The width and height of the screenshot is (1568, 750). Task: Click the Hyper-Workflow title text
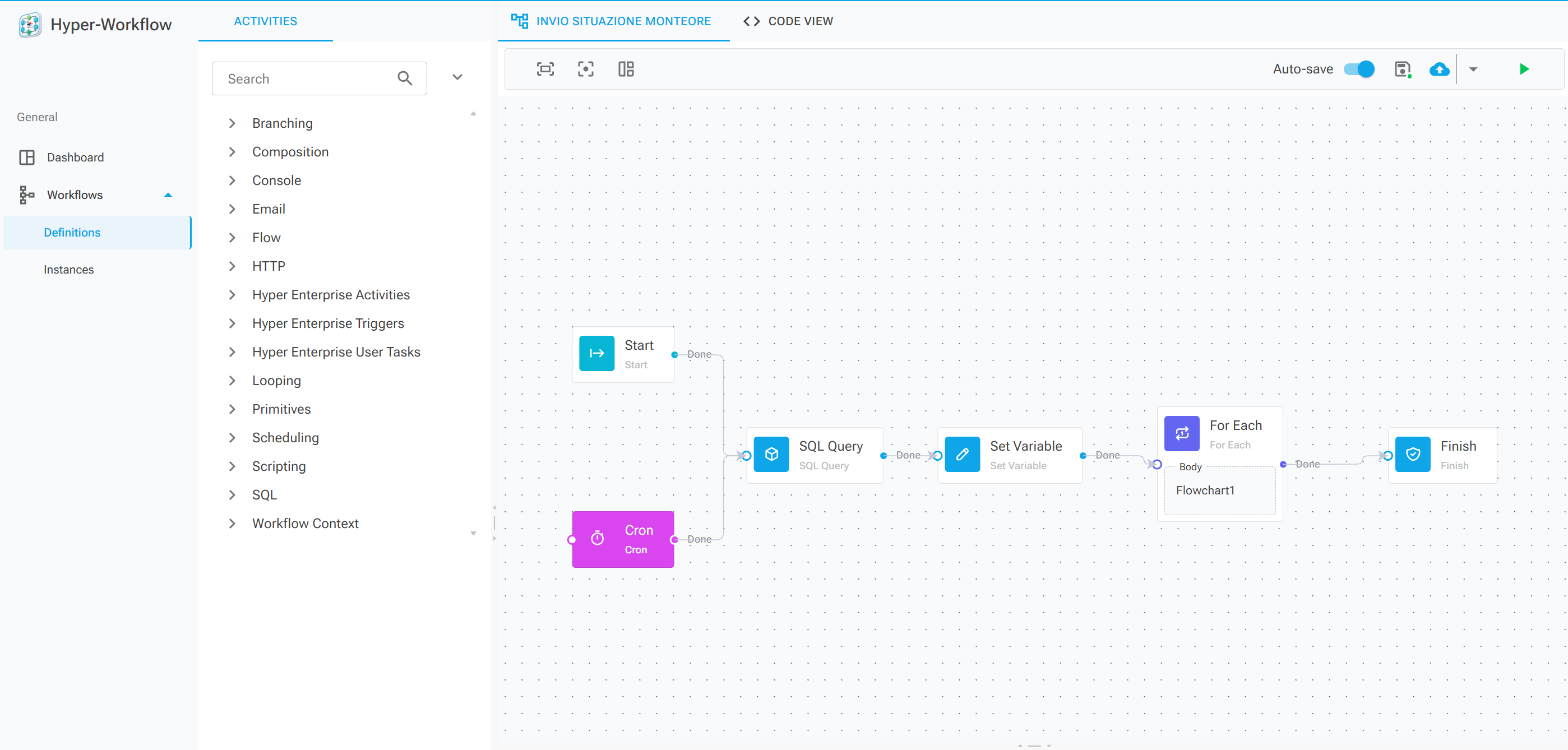coord(111,24)
